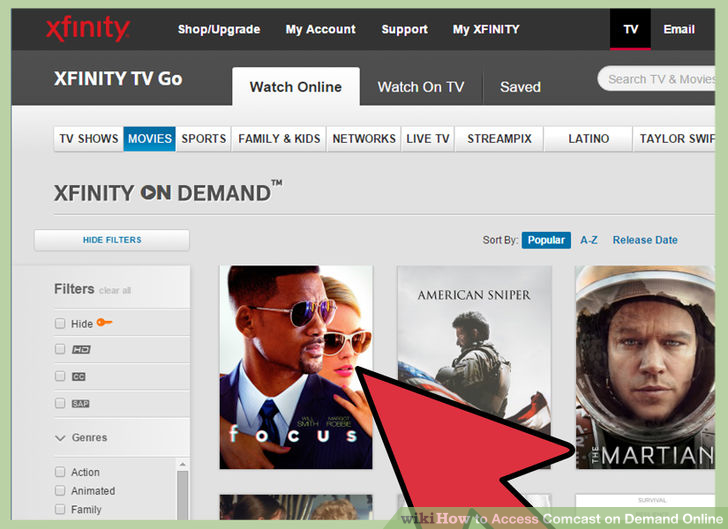Open the Shop/Upgrade menu
Viewport: 728px width, 529px height.
[219, 29]
